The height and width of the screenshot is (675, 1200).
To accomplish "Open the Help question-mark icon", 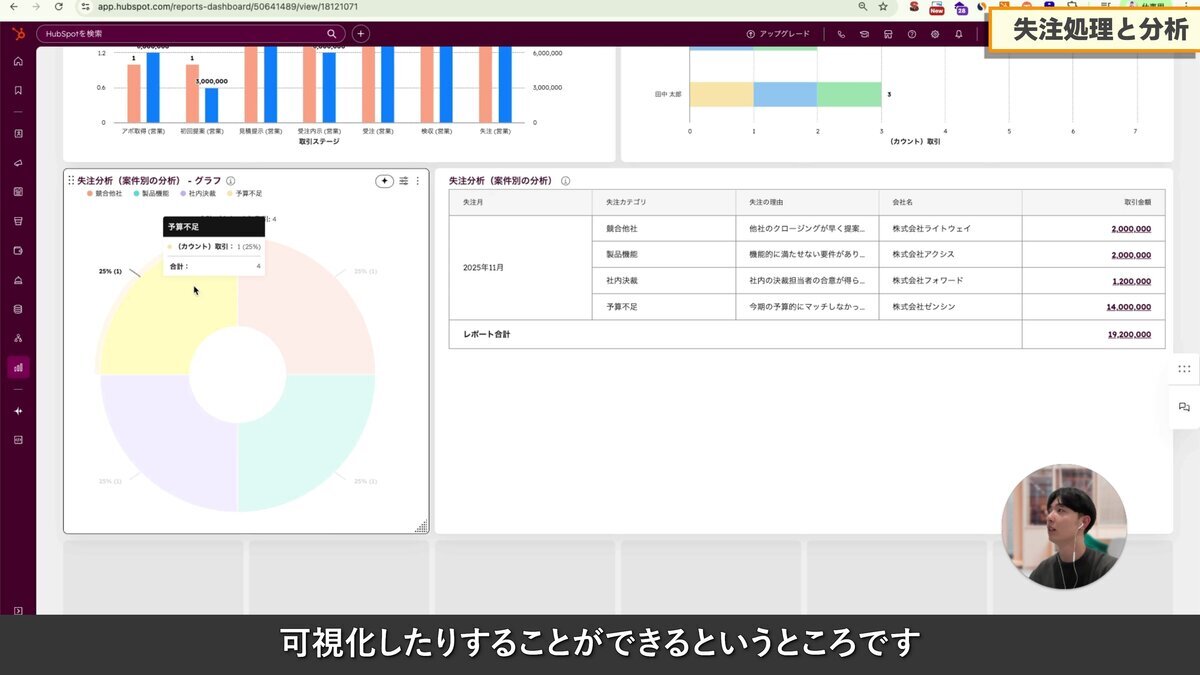I will click(912, 33).
